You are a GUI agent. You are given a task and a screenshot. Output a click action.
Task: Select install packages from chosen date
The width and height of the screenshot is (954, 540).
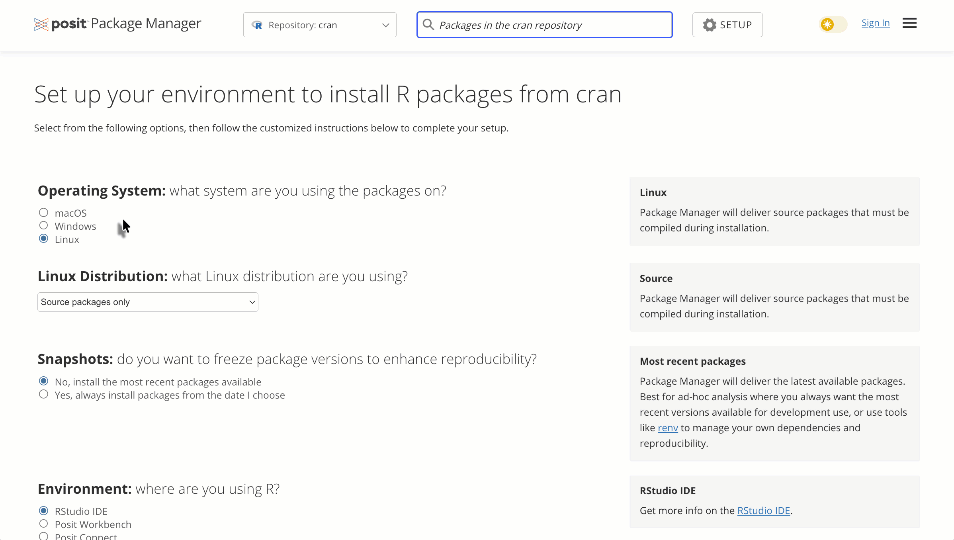(x=43, y=395)
